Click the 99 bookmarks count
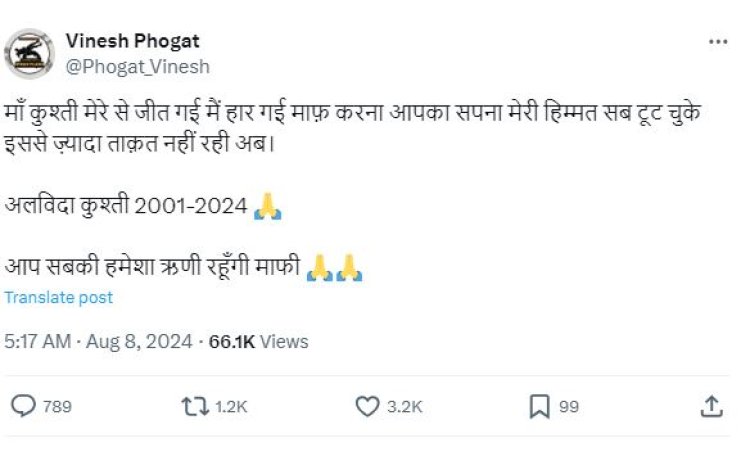 [569, 407]
